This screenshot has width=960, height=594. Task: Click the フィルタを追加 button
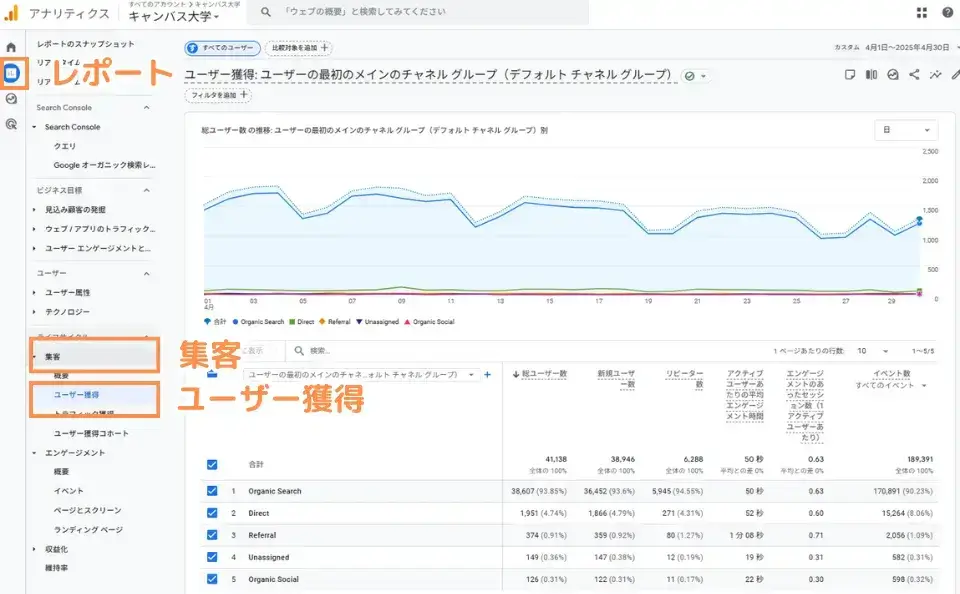pyautogui.click(x=218, y=95)
